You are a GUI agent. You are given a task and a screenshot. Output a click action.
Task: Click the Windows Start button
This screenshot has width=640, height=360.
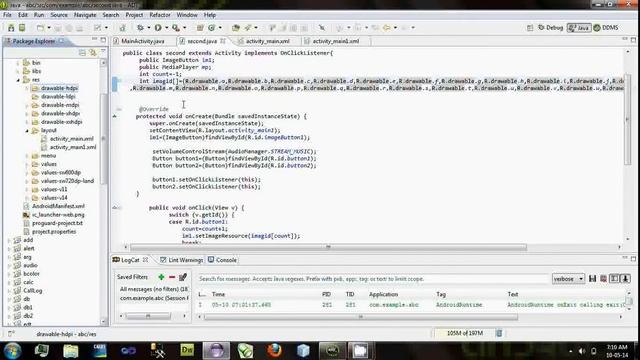(x=12, y=350)
